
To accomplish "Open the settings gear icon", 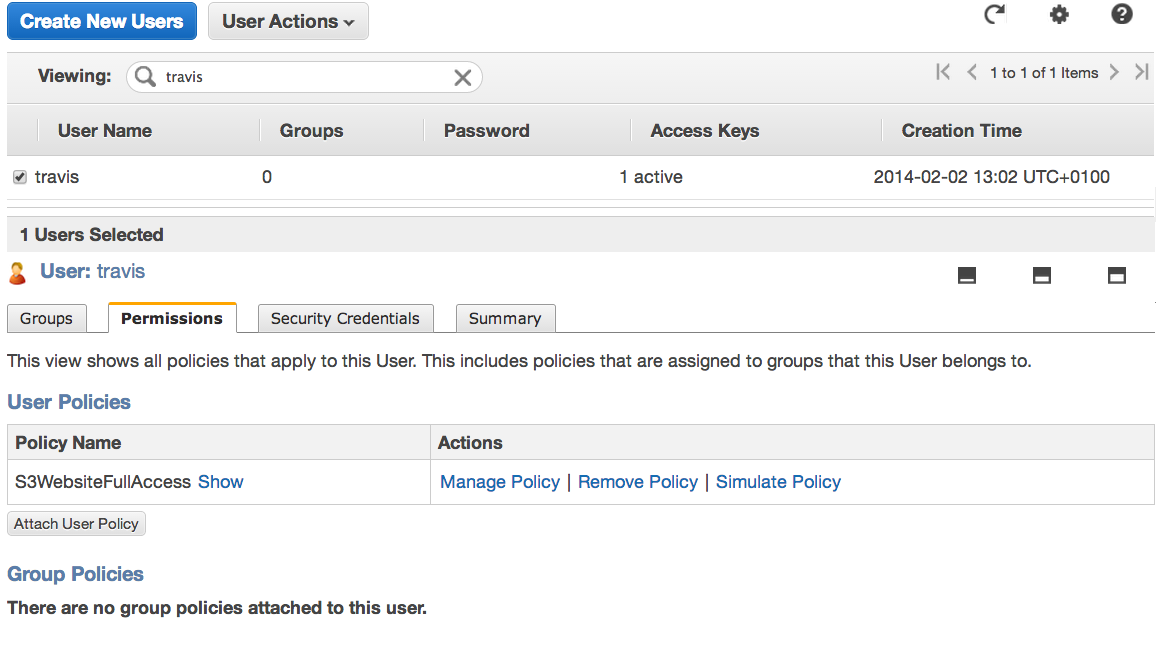I will click(1059, 14).
